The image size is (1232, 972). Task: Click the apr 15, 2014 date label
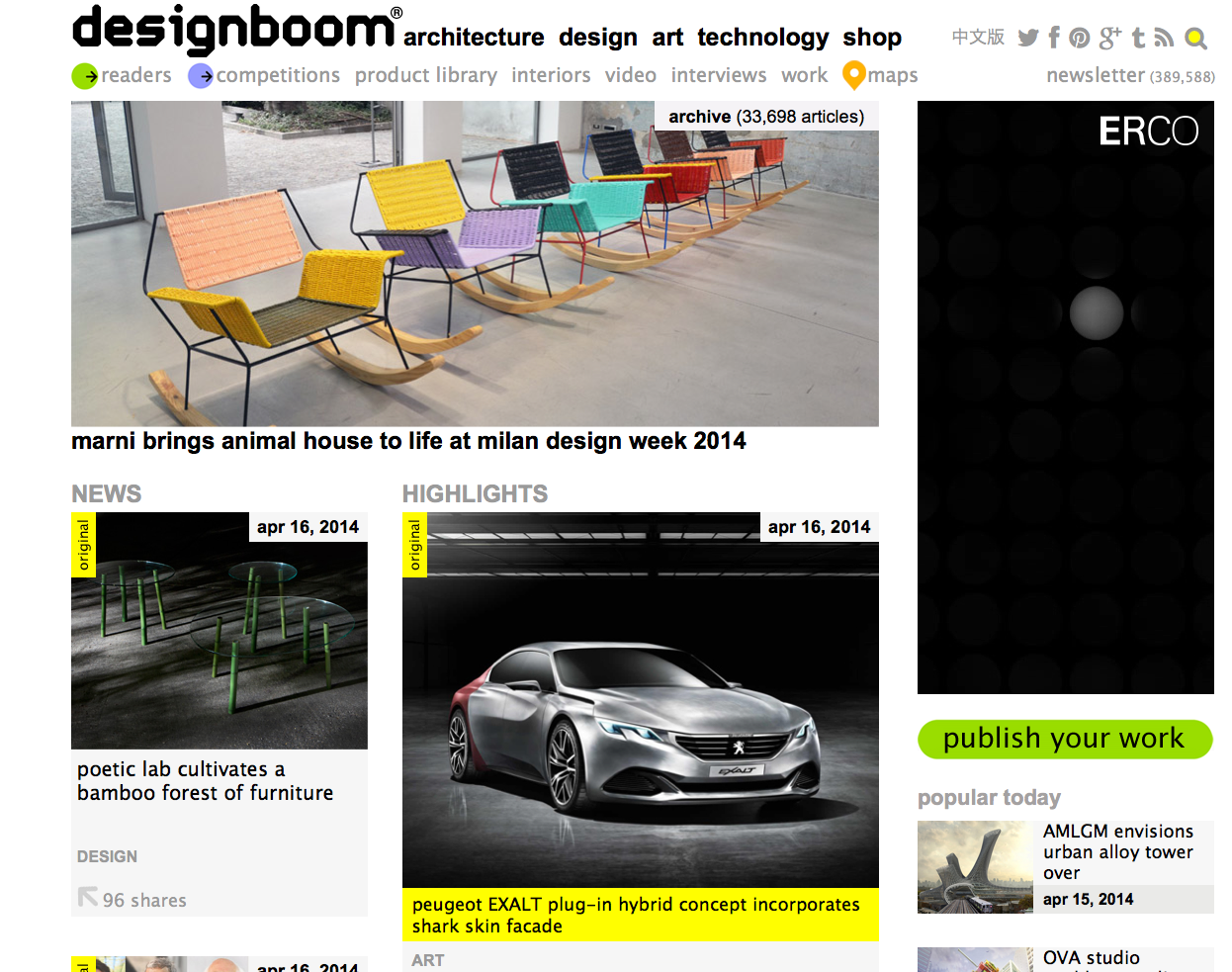coord(1088,899)
